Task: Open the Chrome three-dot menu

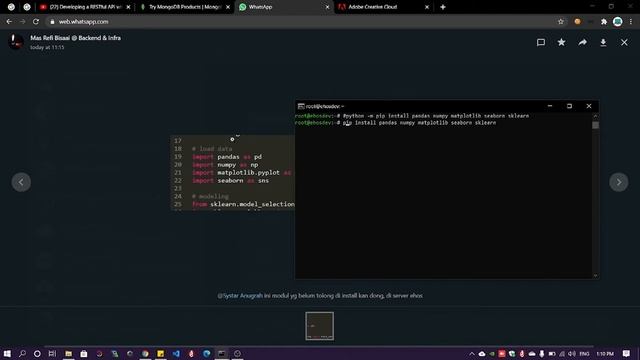Action: [x=631, y=22]
